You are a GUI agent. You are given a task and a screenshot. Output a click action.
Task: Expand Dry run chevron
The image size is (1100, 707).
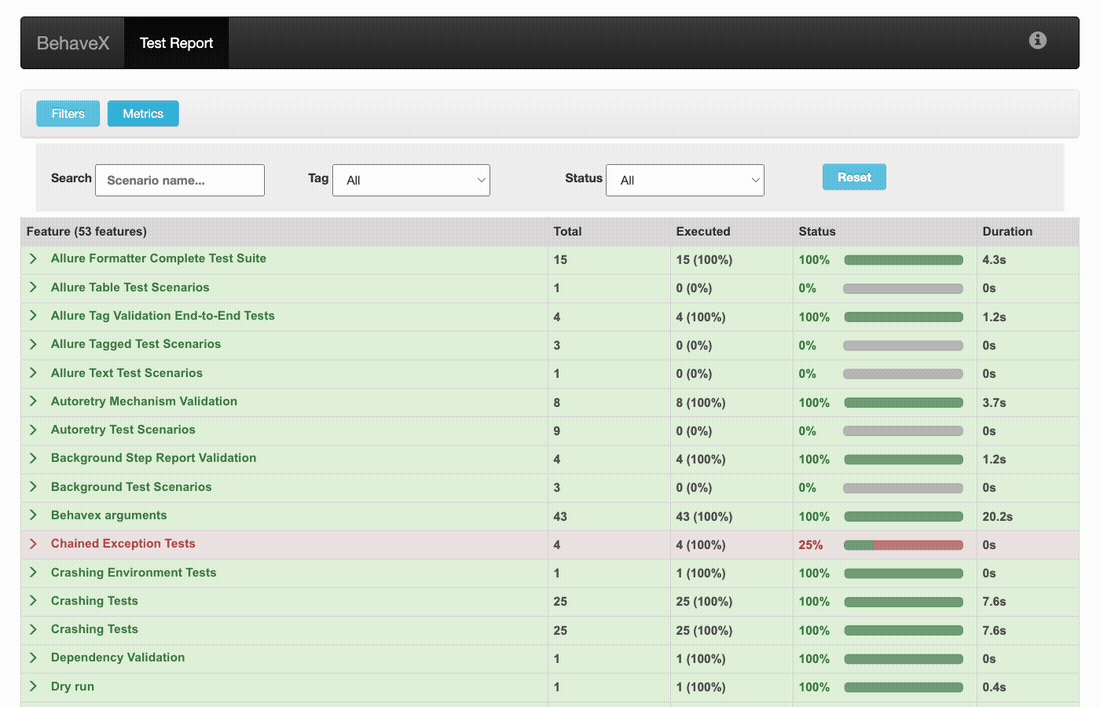33,686
